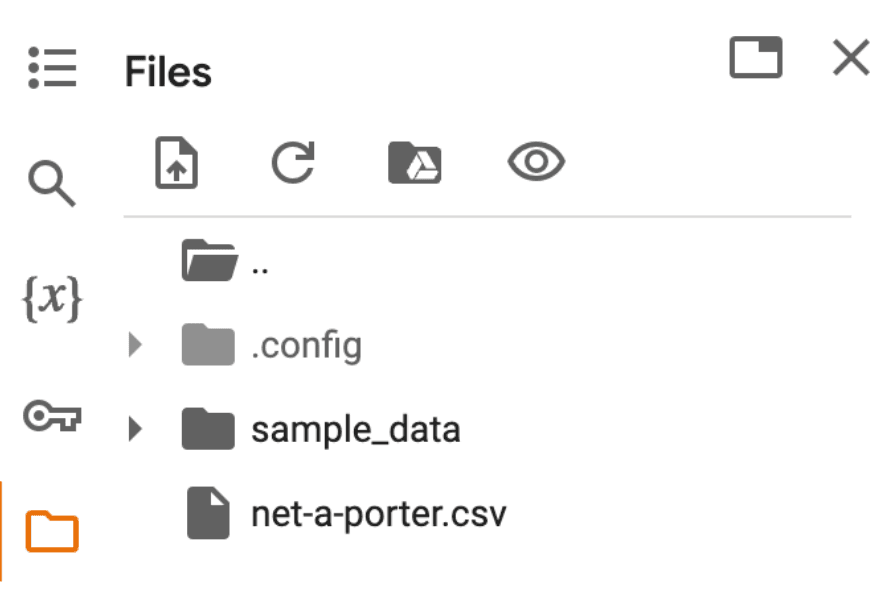Refresh the file browser
The image size is (890, 592).
pos(291,162)
